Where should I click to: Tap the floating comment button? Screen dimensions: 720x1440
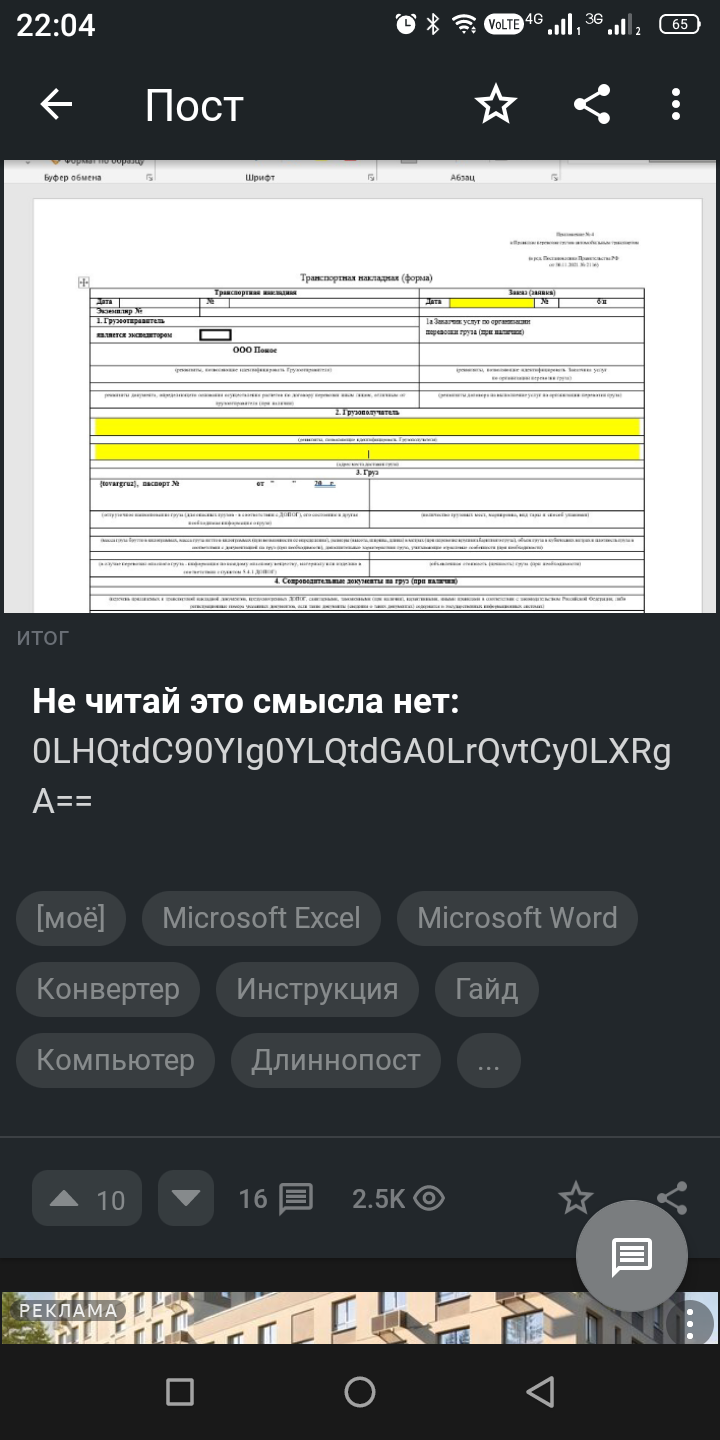pyautogui.click(x=632, y=1256)
